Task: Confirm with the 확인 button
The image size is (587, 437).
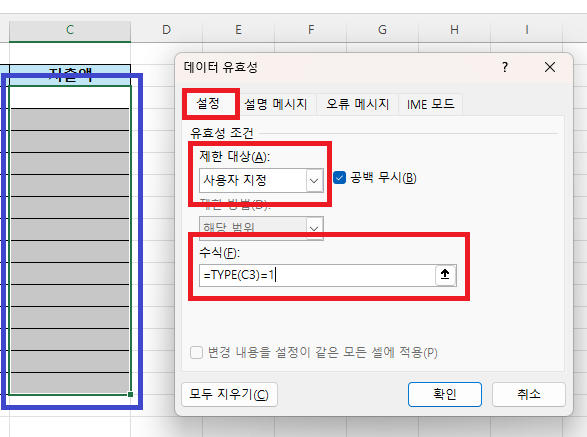Action: point(445,394)
